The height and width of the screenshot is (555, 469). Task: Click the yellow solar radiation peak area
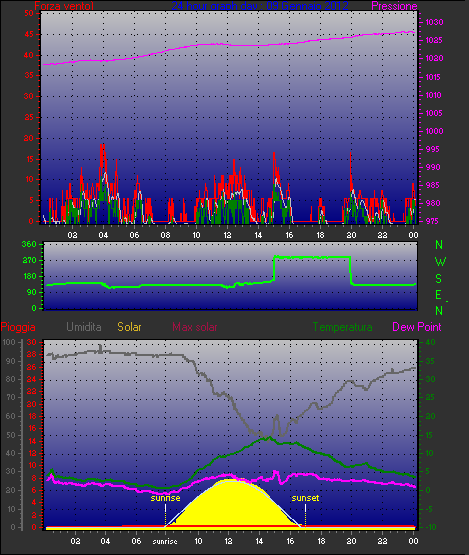pyautogui.click(x=231, y=503)
